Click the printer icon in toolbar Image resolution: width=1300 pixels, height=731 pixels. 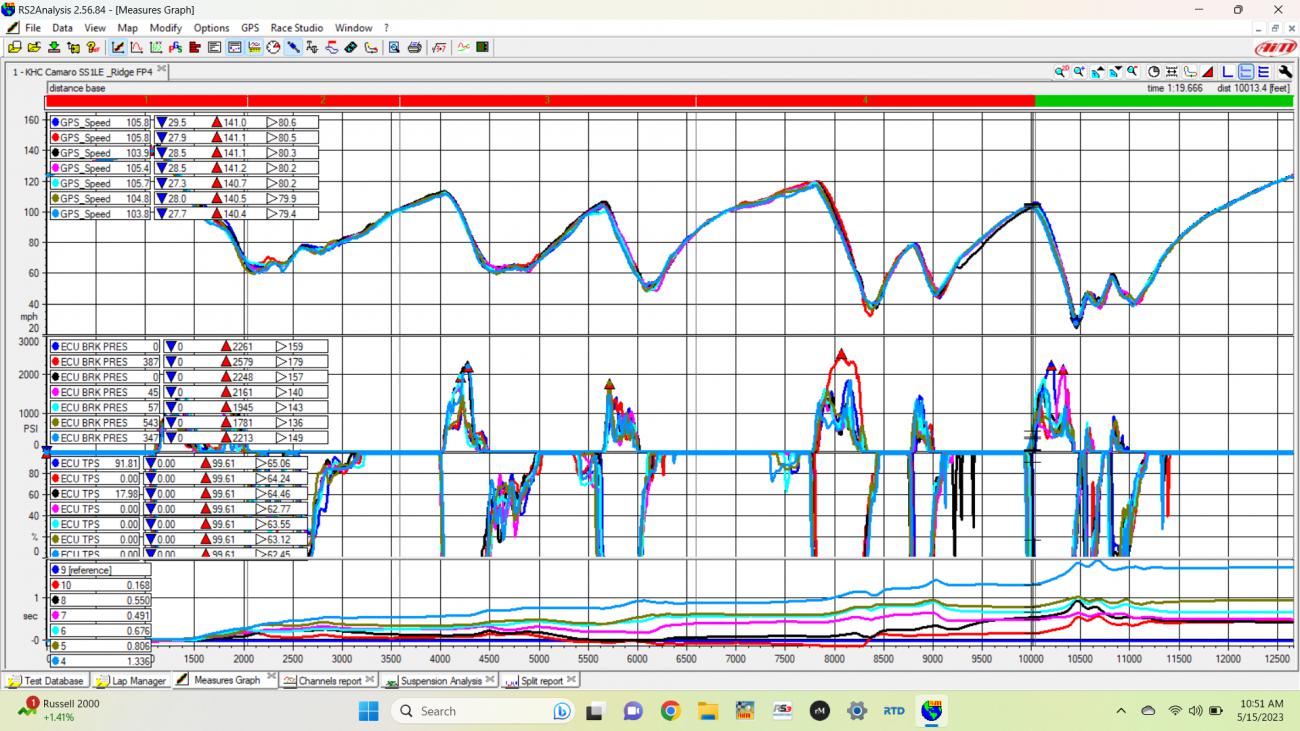click(415, 47)
